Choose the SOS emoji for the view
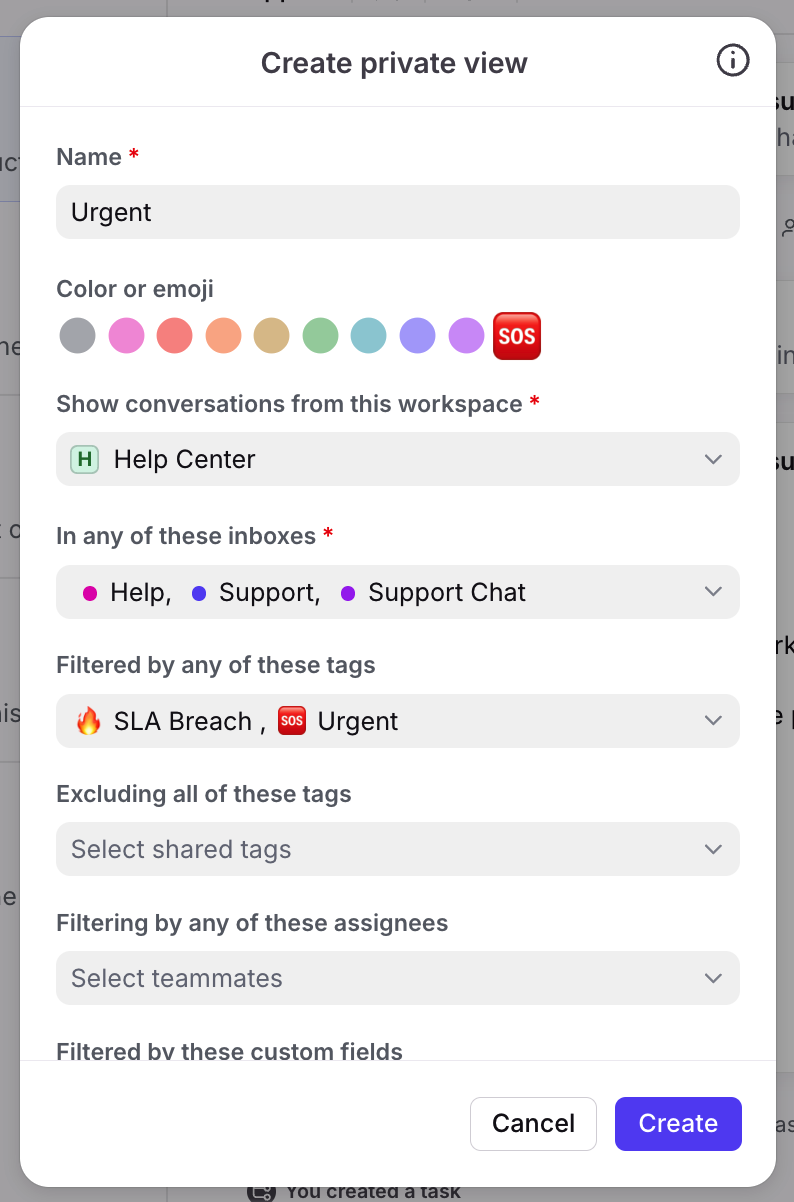This screenshot has width=794, height=1202. coord(517,336)
